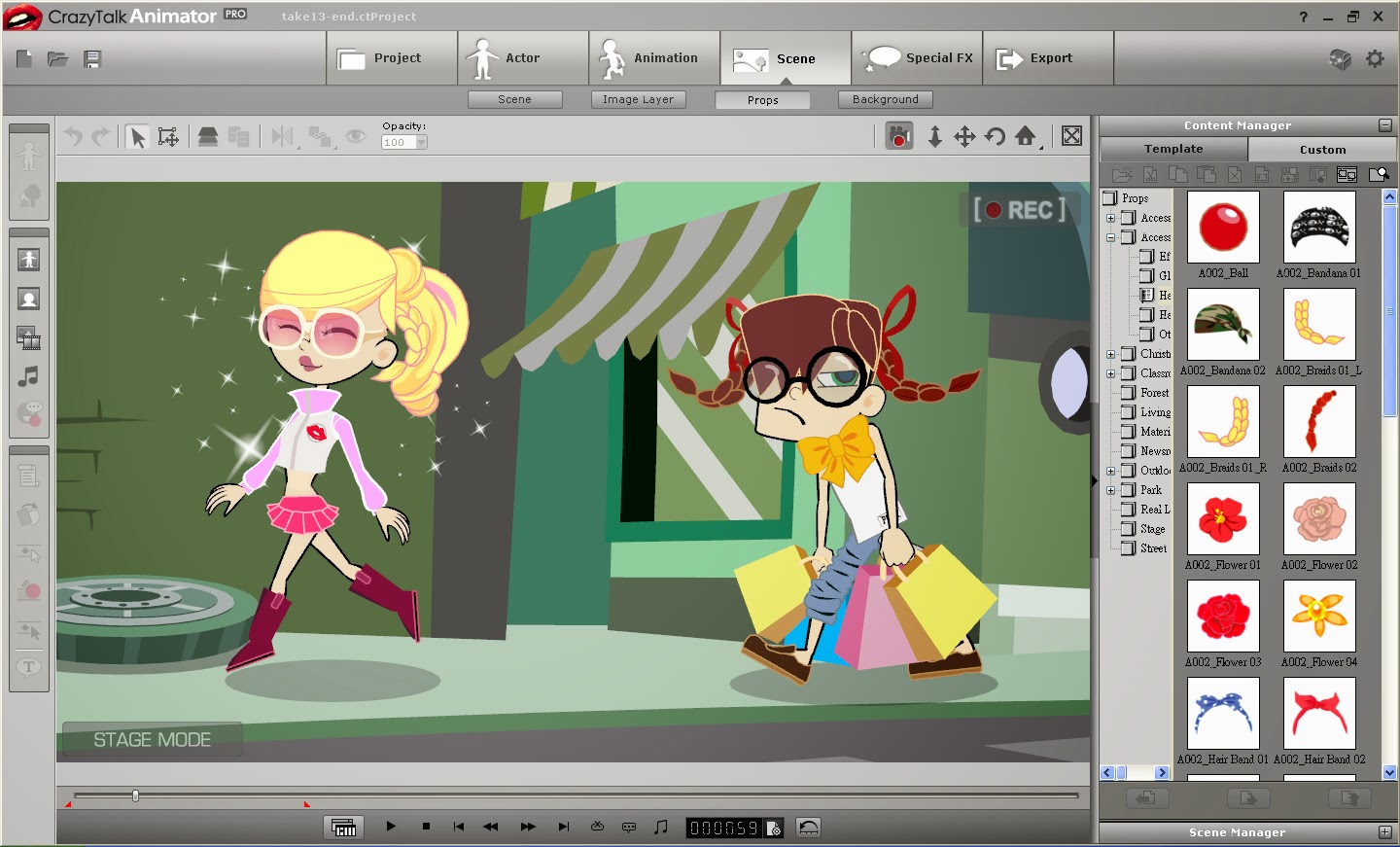Viewport: 1400px width, 847px height.
Task: Click the timeline playhead slider
Action: (x=135, y=795)
